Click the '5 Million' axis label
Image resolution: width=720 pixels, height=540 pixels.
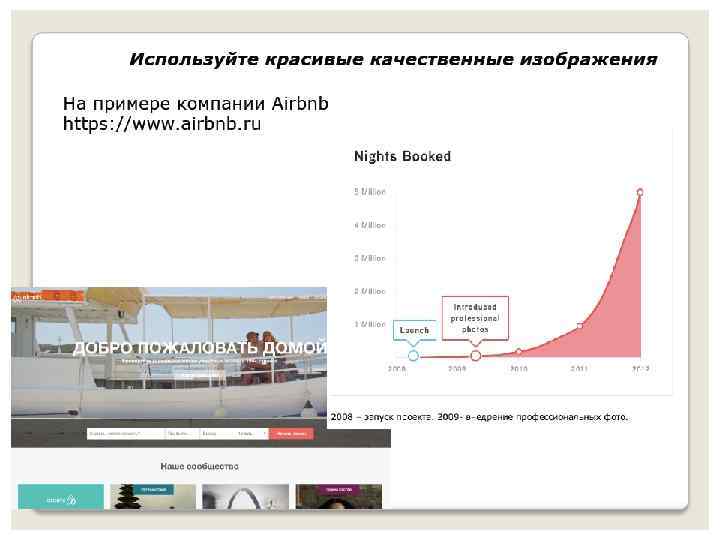[370, 191]
